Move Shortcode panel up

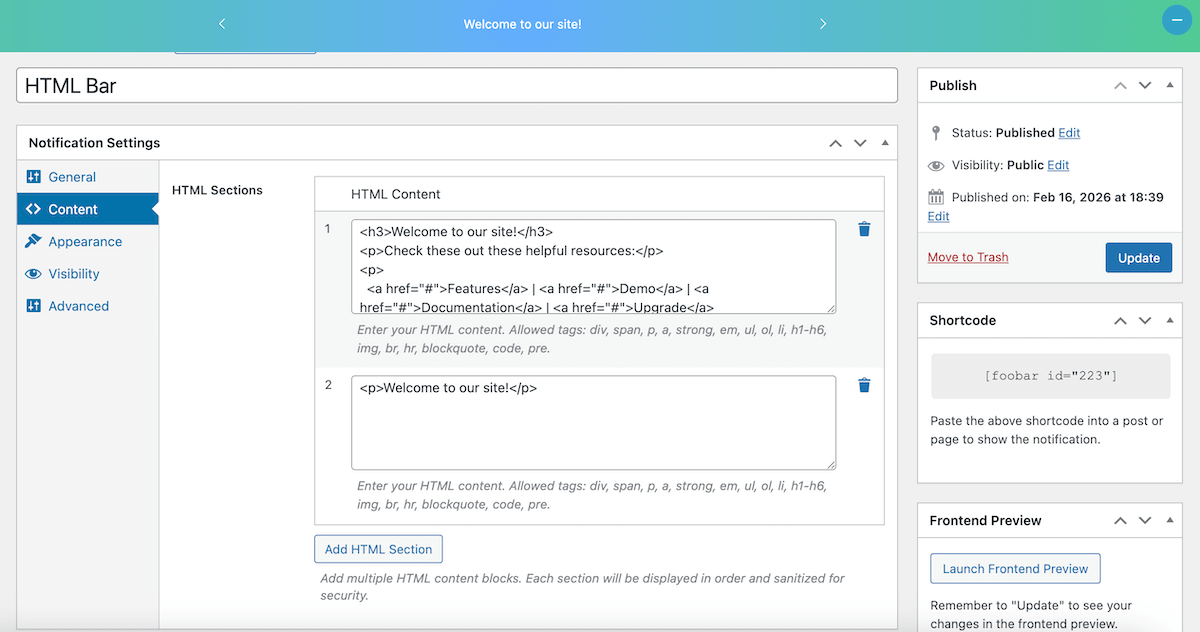[1120, 321]
